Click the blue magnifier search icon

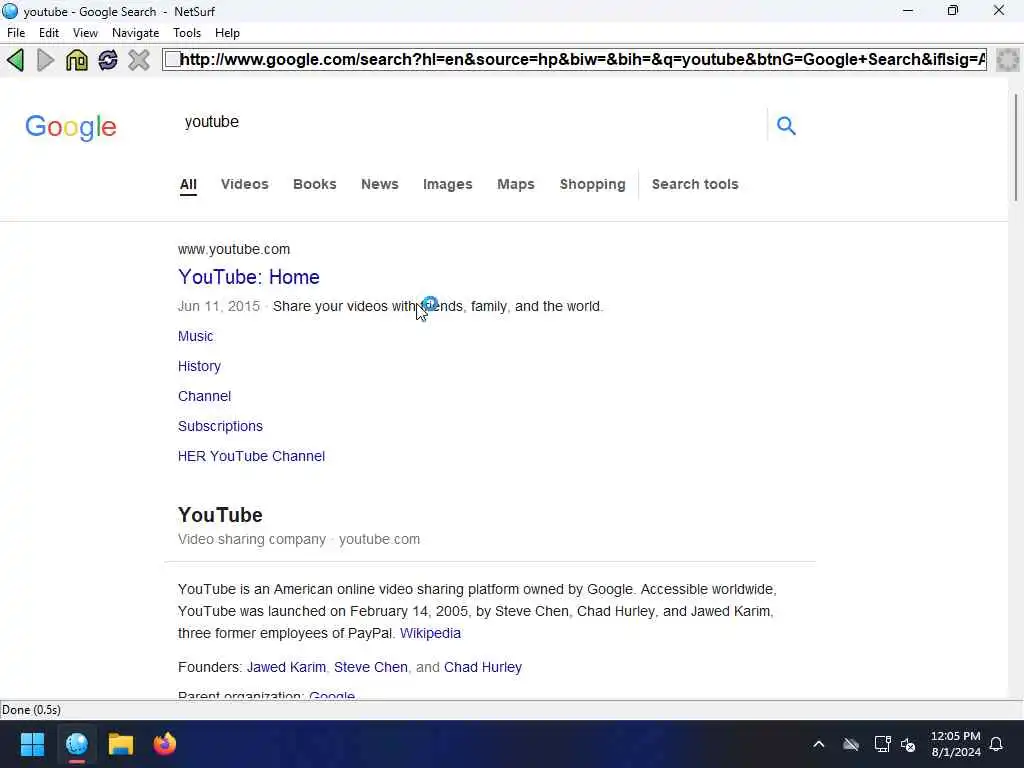(x=786, y=125)
